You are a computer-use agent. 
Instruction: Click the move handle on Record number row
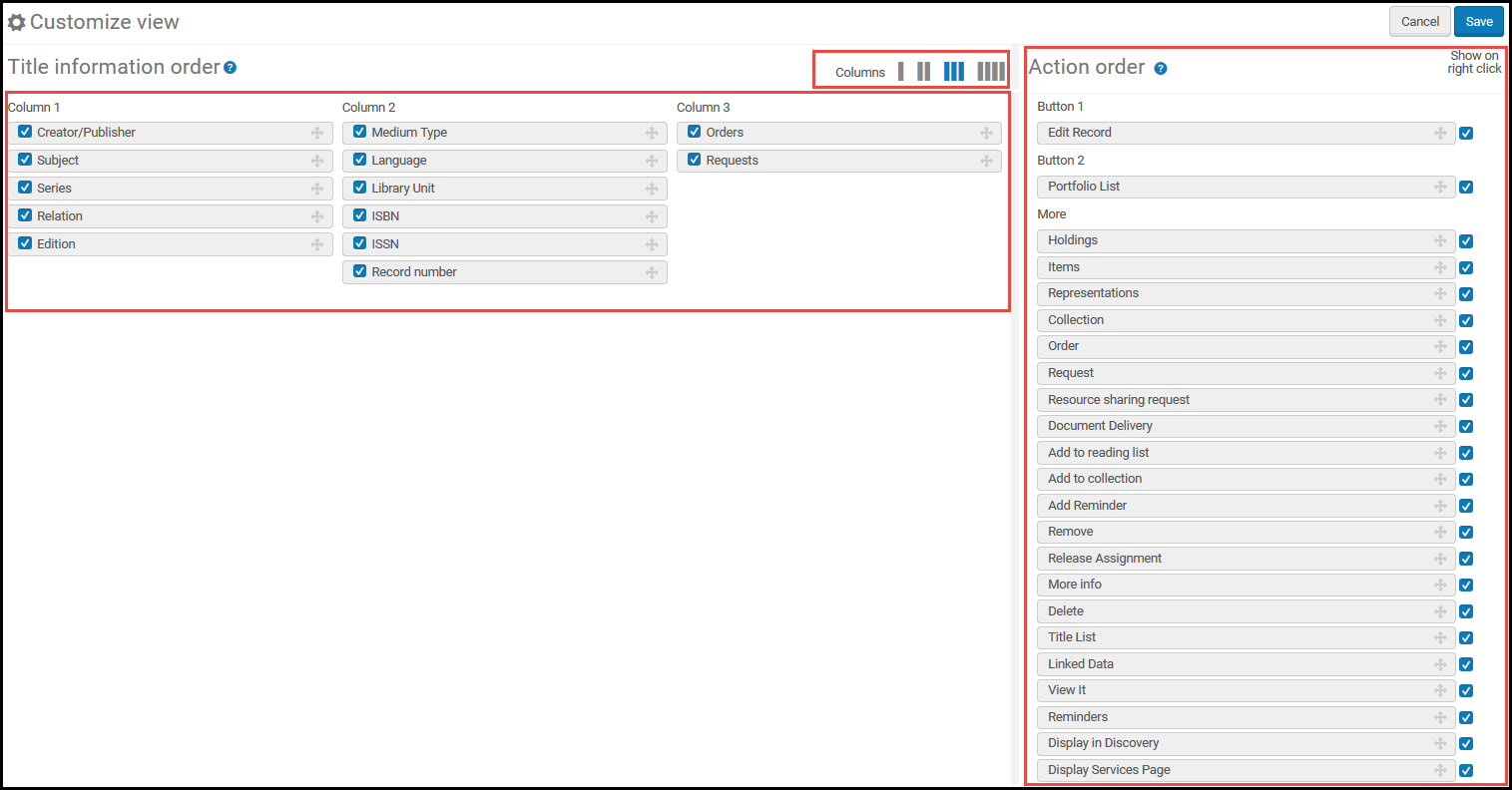click(652, 272)
